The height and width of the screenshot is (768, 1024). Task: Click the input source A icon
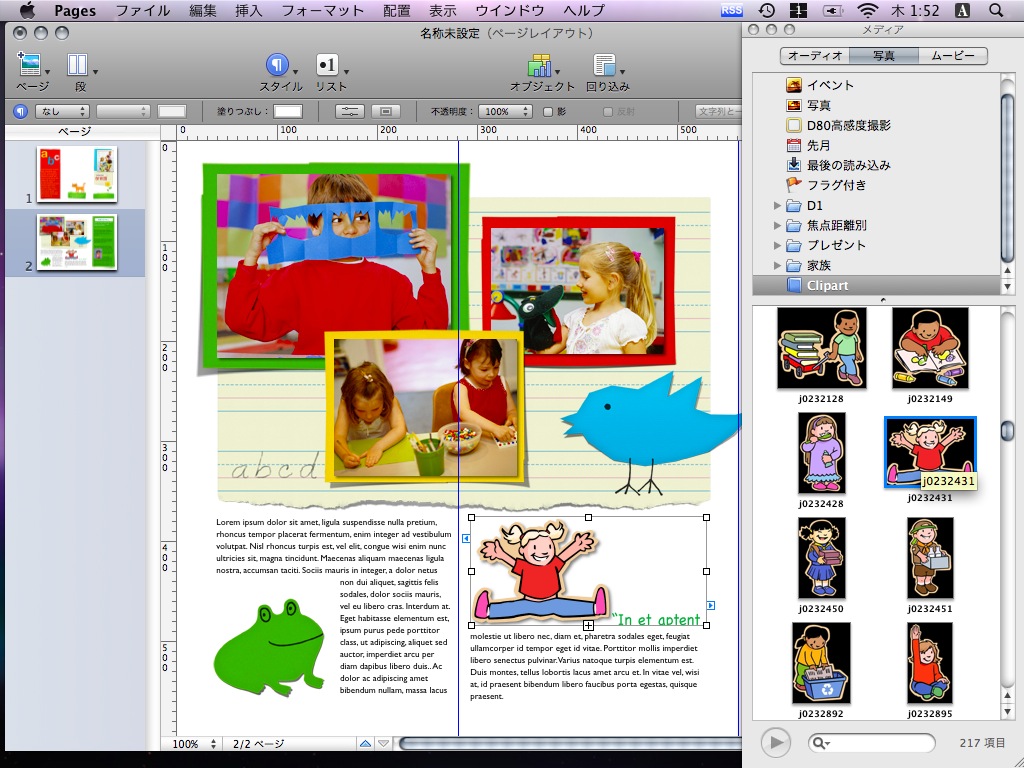click(962, 10)
